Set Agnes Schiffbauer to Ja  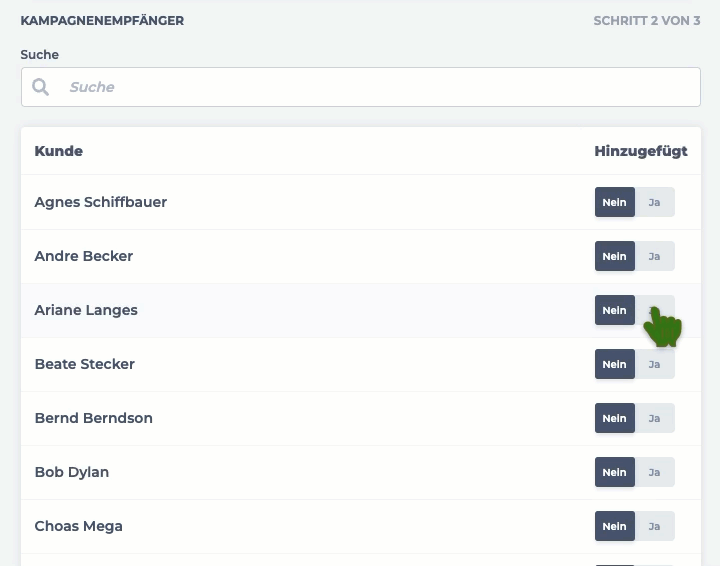click(655, 202)
